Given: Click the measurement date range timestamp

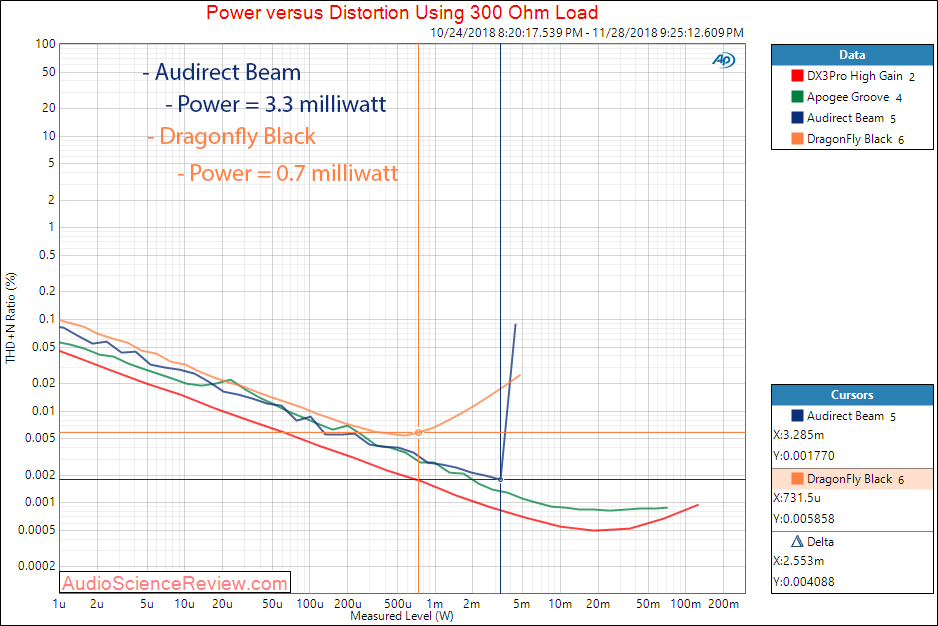Looking at the screenshot, I should pyautogui.click(x=587, y=32).
